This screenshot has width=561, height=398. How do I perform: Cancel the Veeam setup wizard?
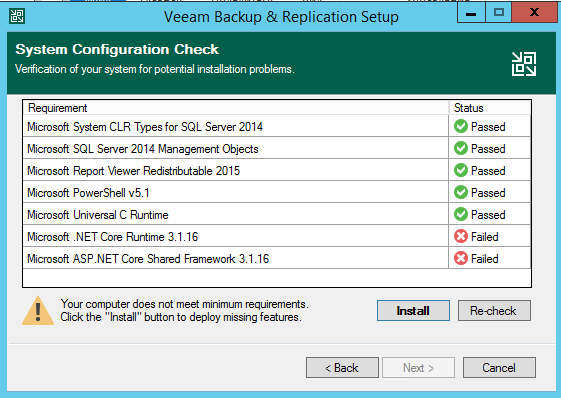point(499,367)
